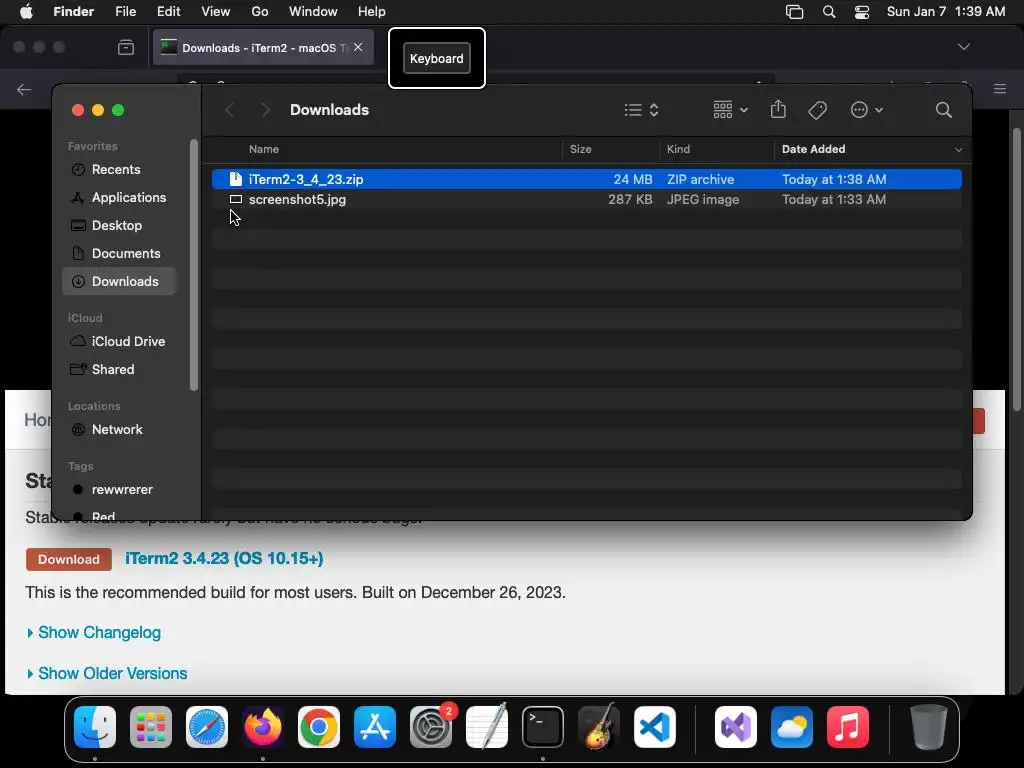The image size is (1024, 768).
Task: Go back in Finder window
Action: click(229, 110)
